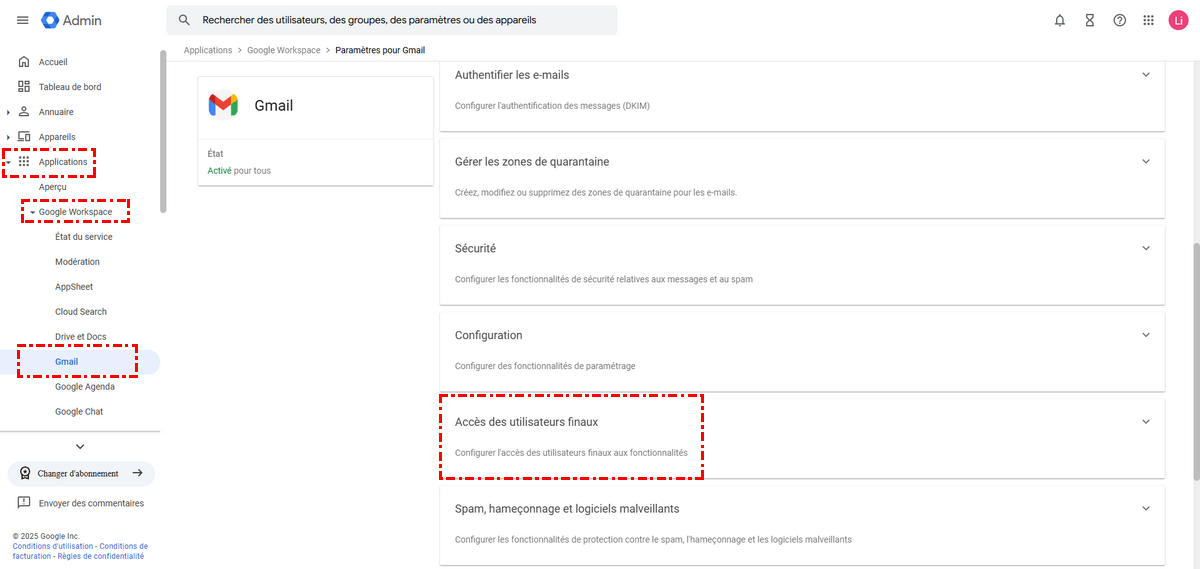The image size is (1200, 569).
Task: Select Google Agenda in sidebar
Action: point(85,387)
